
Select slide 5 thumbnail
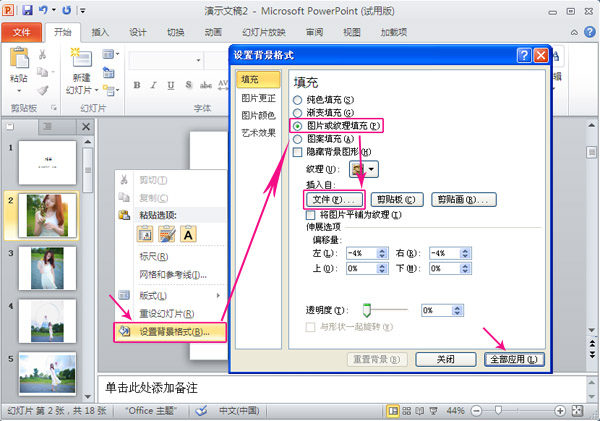47,374
